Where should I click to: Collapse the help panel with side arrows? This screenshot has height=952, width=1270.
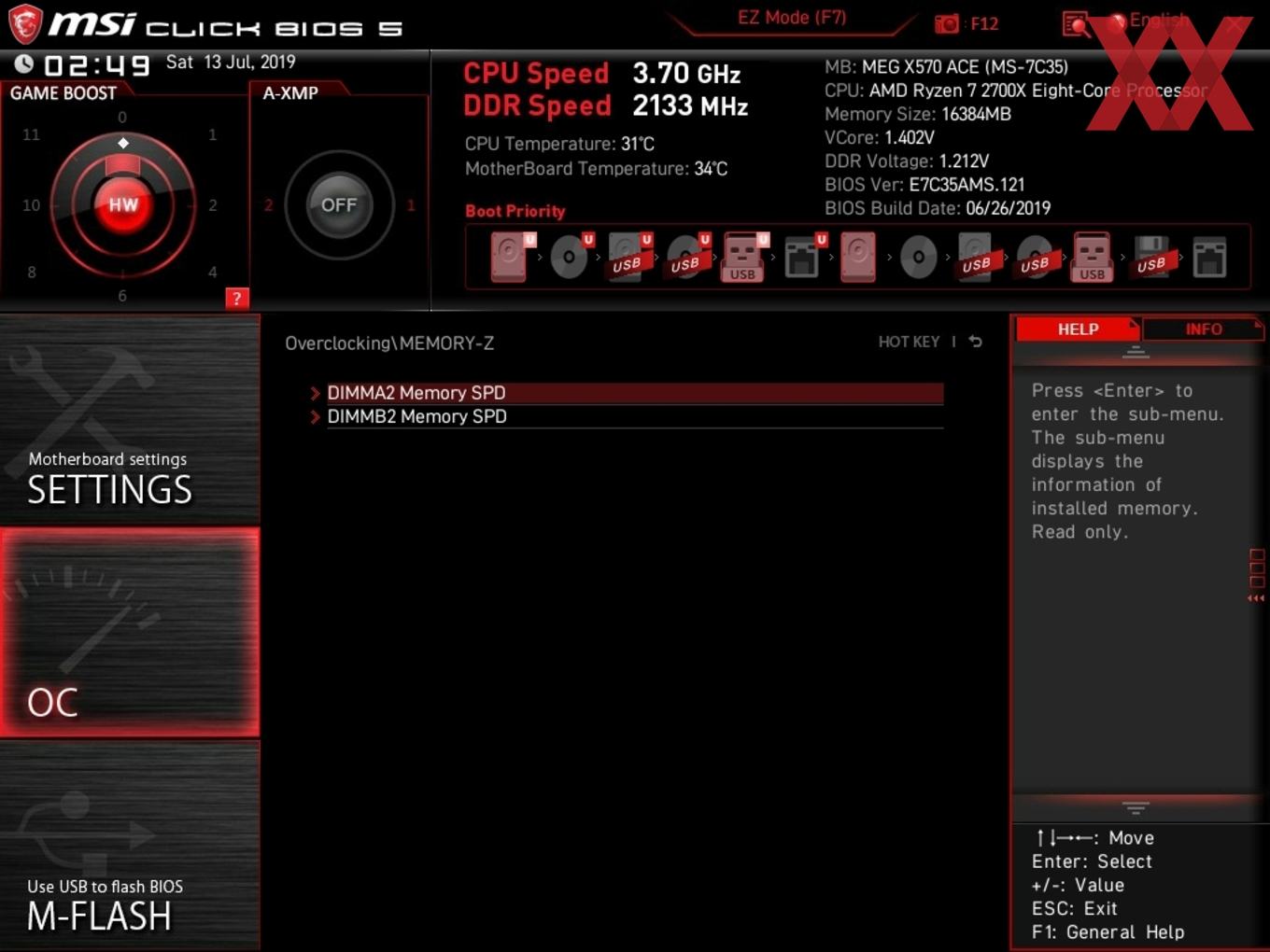click(x=1256, y=598)
